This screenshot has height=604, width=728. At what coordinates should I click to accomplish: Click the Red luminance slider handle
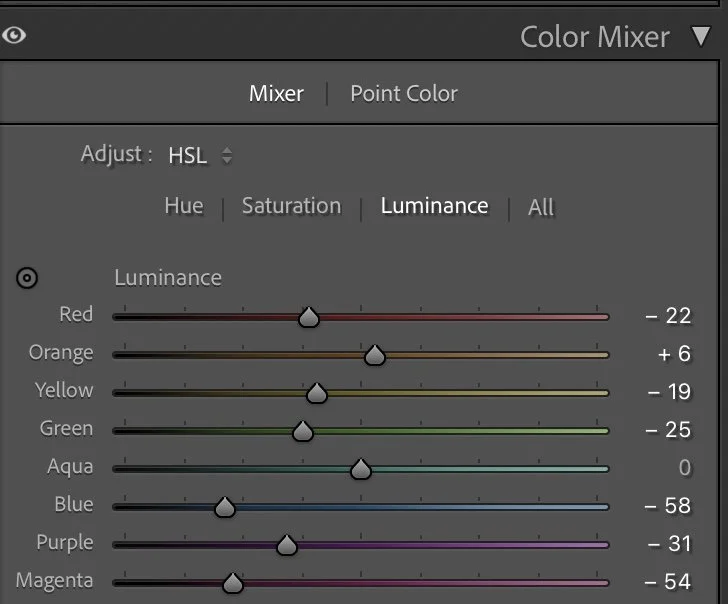pos(309,317)
